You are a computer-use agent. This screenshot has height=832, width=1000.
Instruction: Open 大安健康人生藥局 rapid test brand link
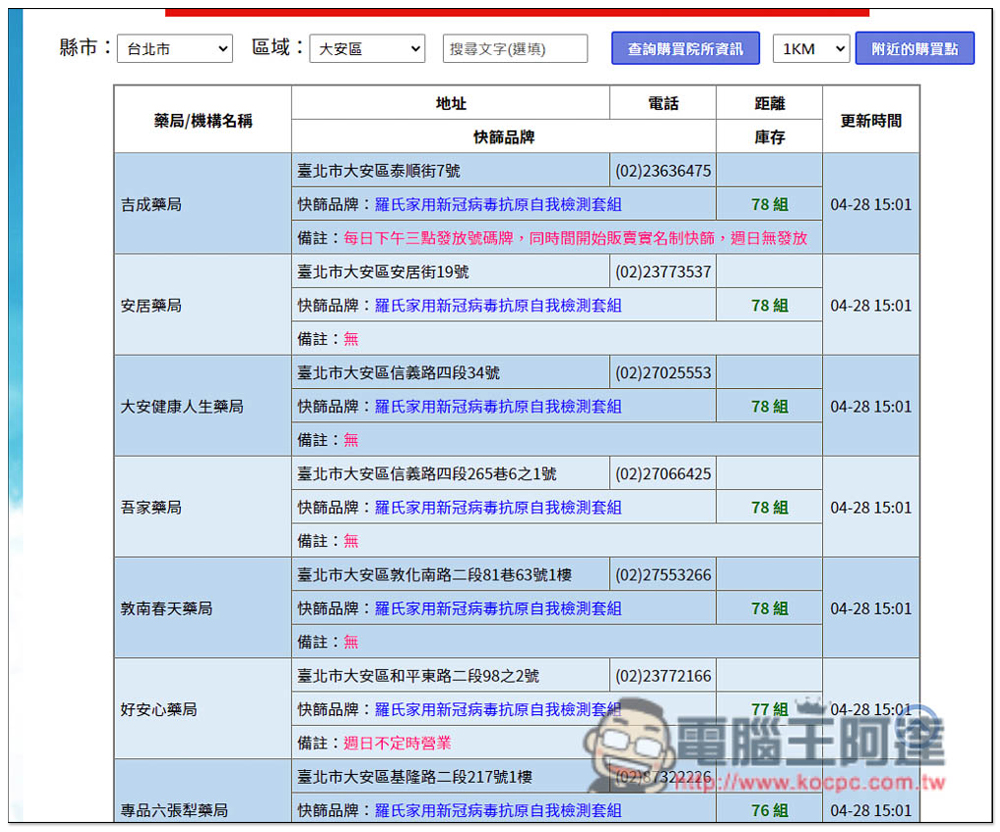coord(497,407)
